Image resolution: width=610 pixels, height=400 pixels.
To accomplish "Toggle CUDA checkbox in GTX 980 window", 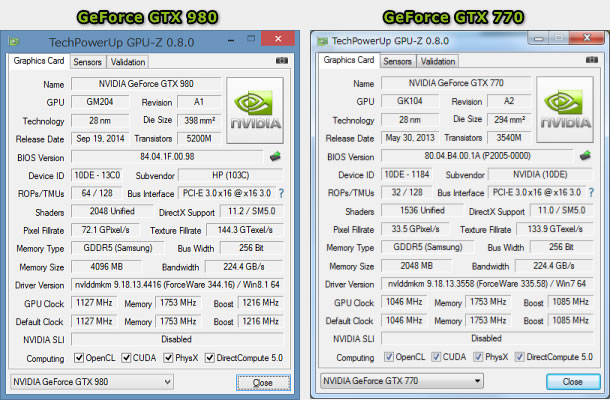I will pos(126,358).
